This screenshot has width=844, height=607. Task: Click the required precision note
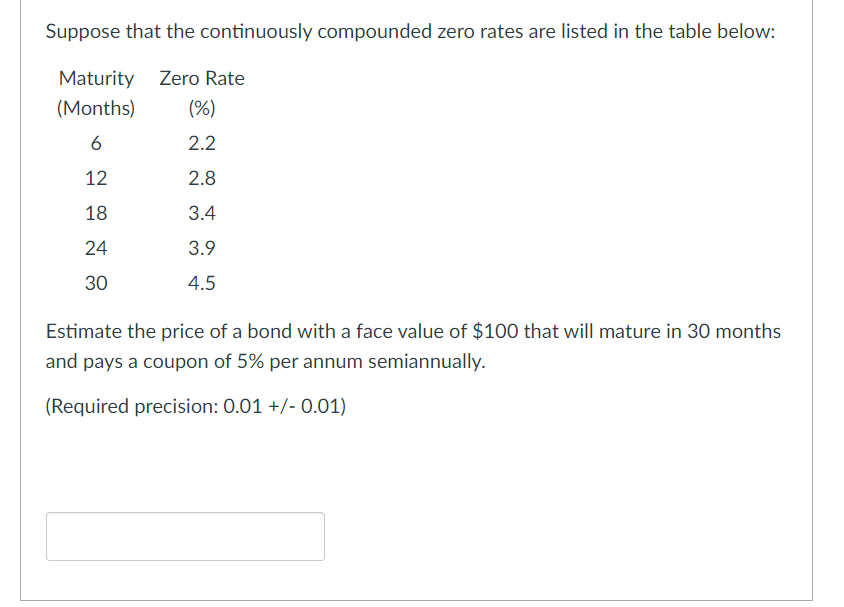(x=195, y=406)
